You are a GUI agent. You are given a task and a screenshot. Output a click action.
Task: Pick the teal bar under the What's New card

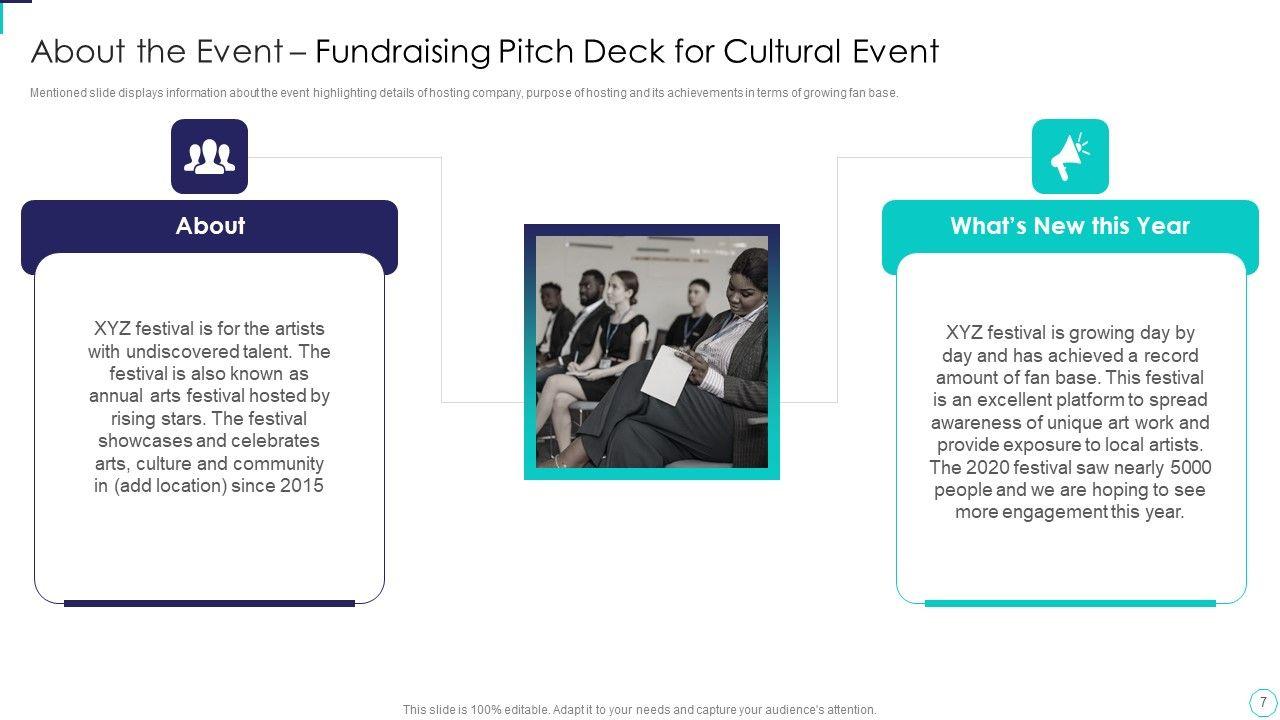(x=1070, y=603)
